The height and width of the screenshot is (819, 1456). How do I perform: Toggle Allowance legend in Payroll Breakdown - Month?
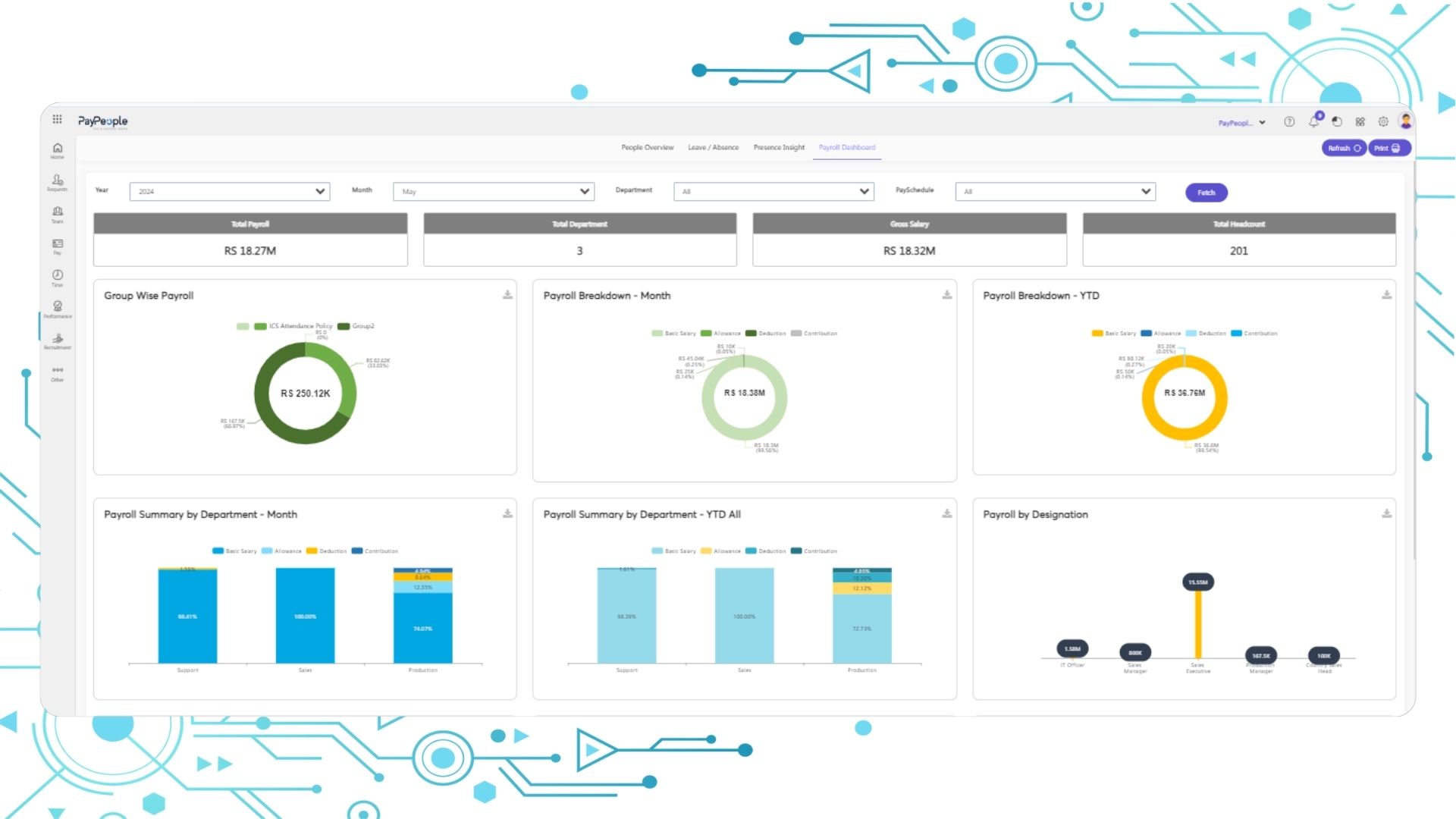(720, 334)
